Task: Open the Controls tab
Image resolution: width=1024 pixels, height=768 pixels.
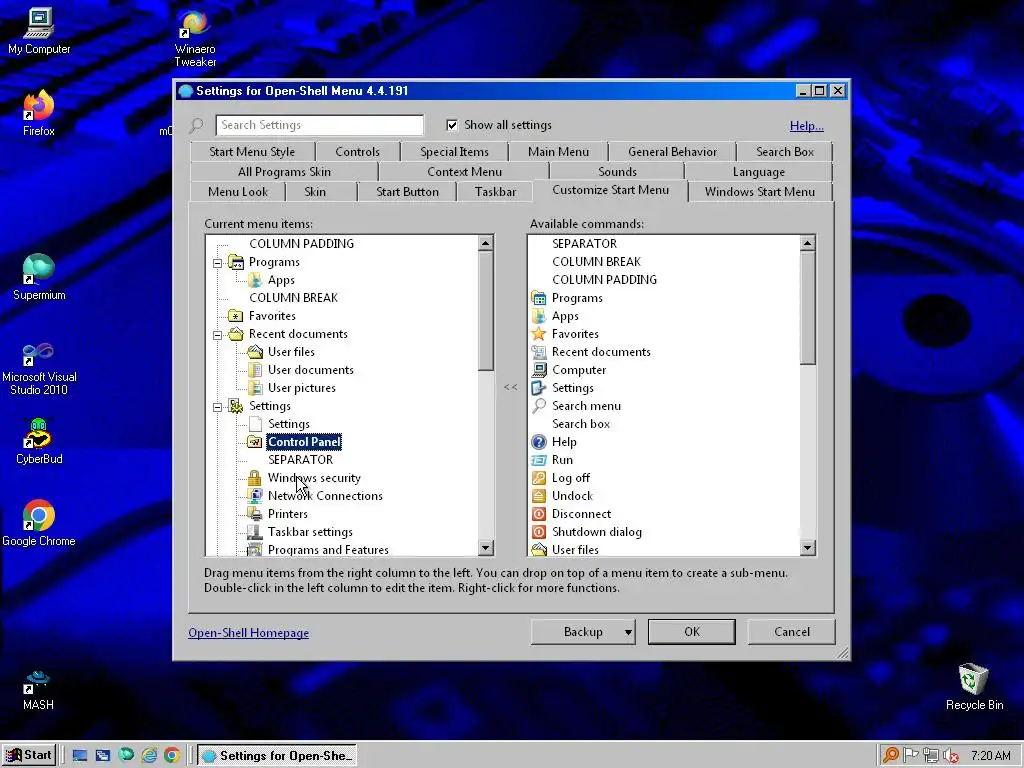Action: coord(357,152)
